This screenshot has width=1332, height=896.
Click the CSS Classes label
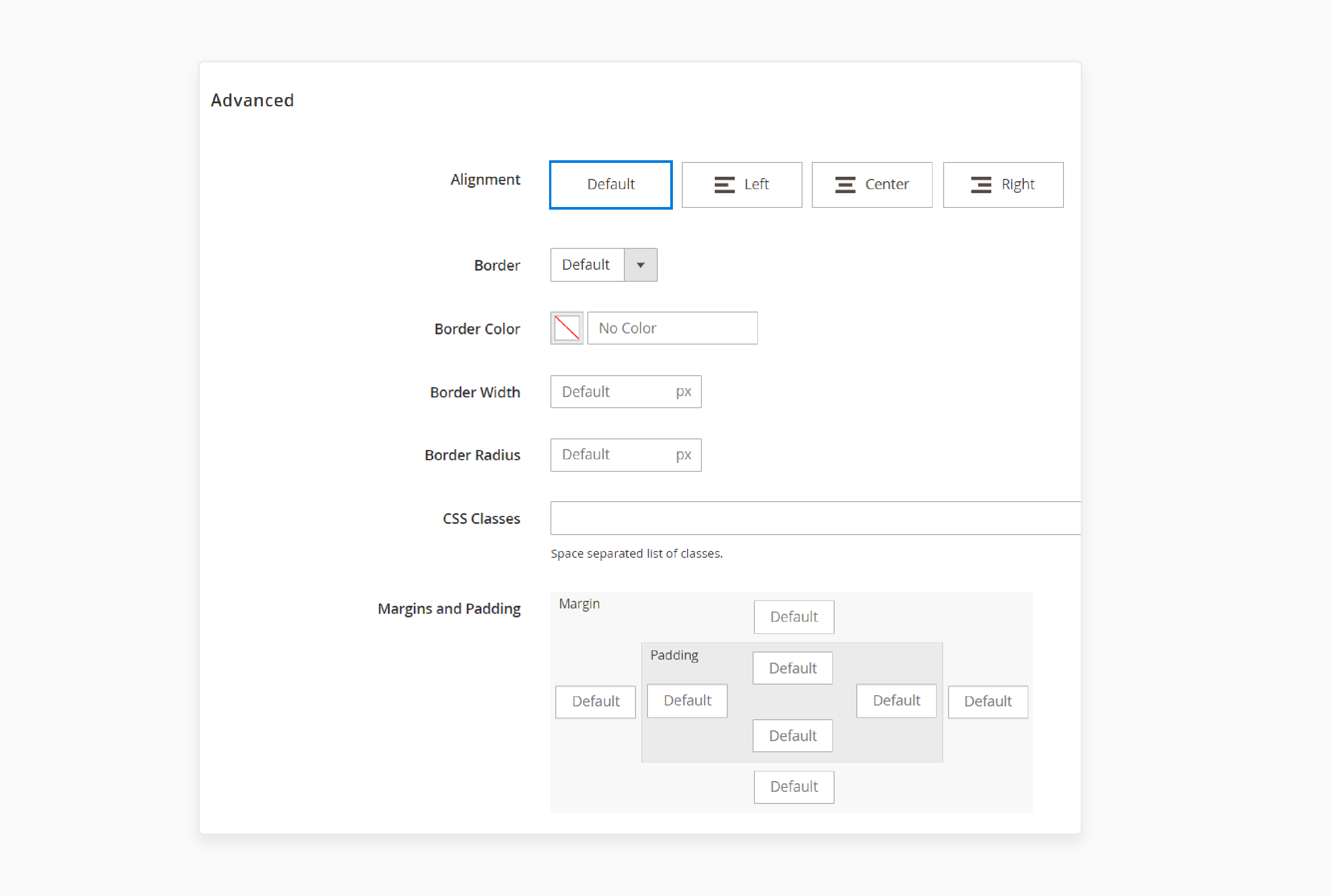point(481,519)
